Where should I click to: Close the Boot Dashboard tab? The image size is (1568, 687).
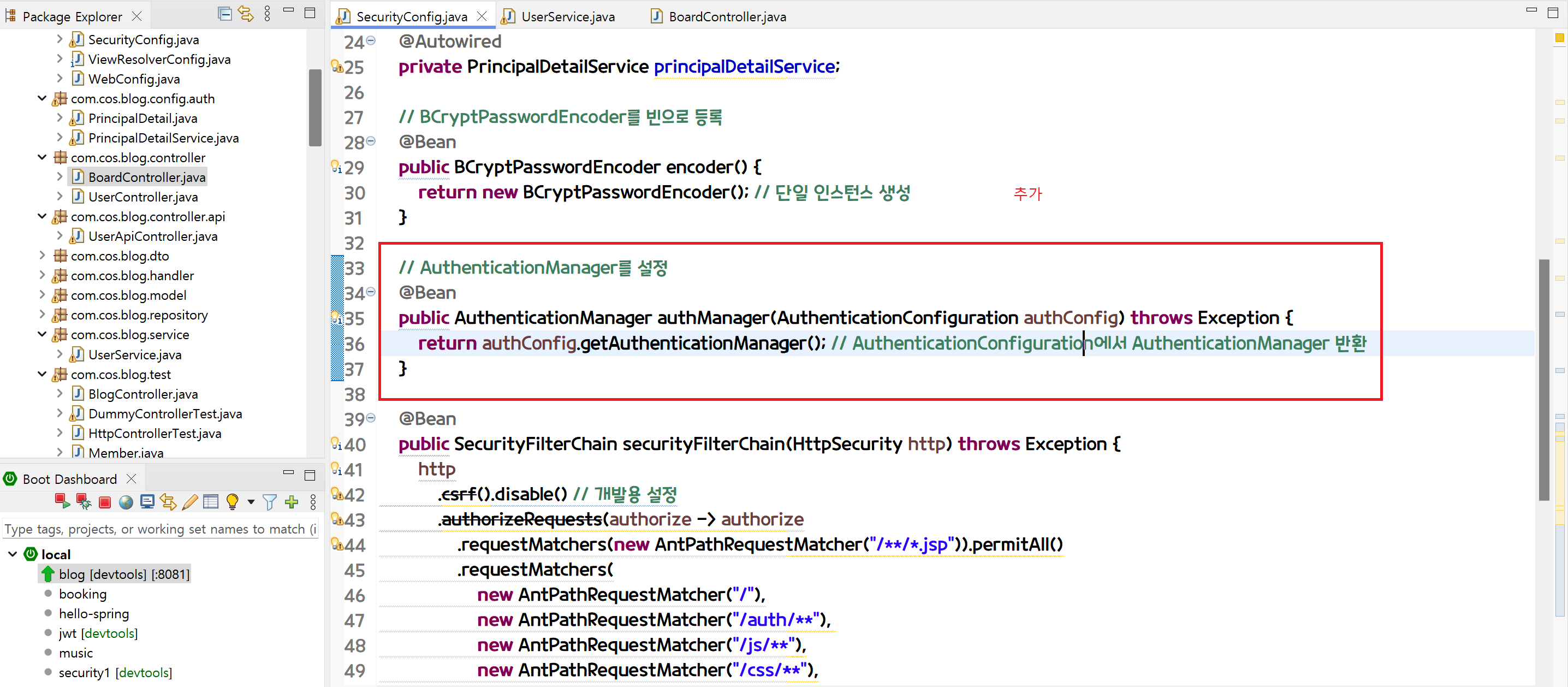pos(132,479)
